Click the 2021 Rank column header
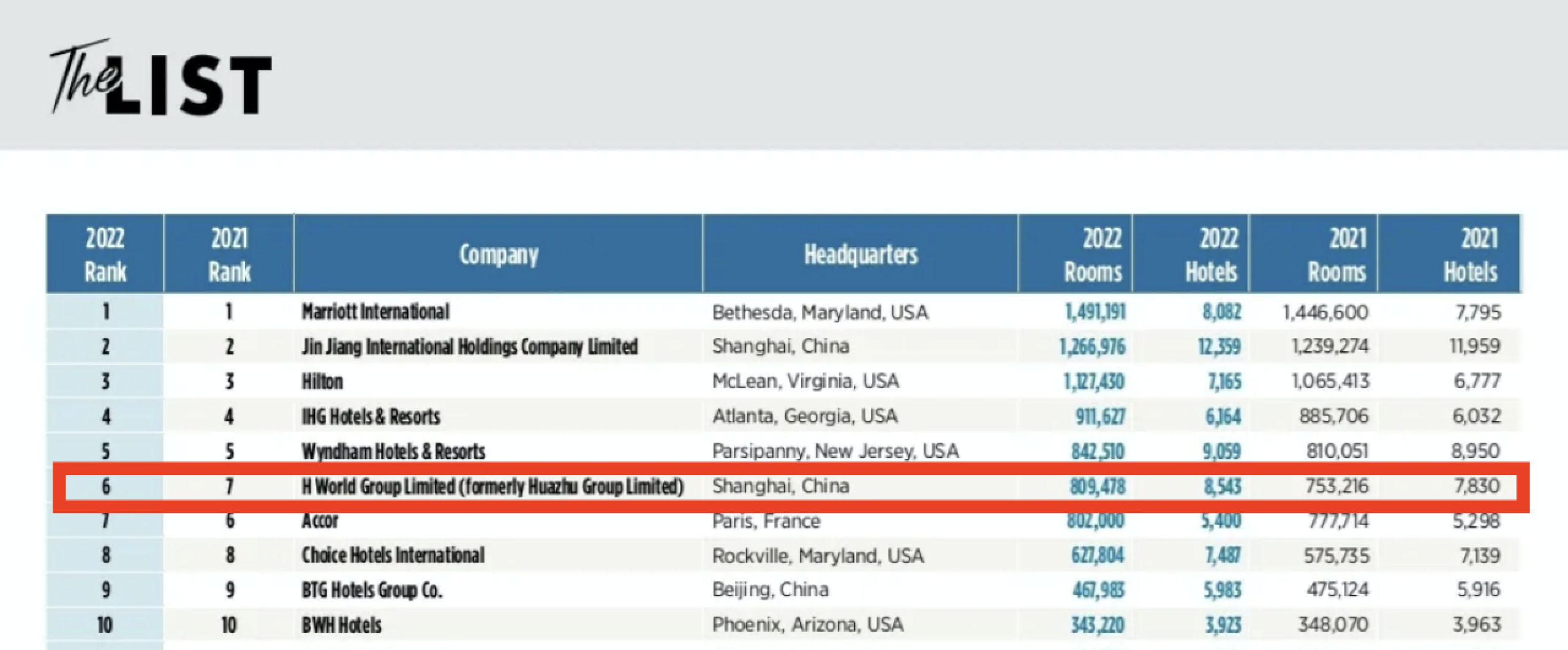Screen dimensions: 1568x650 tap(229, 255)
